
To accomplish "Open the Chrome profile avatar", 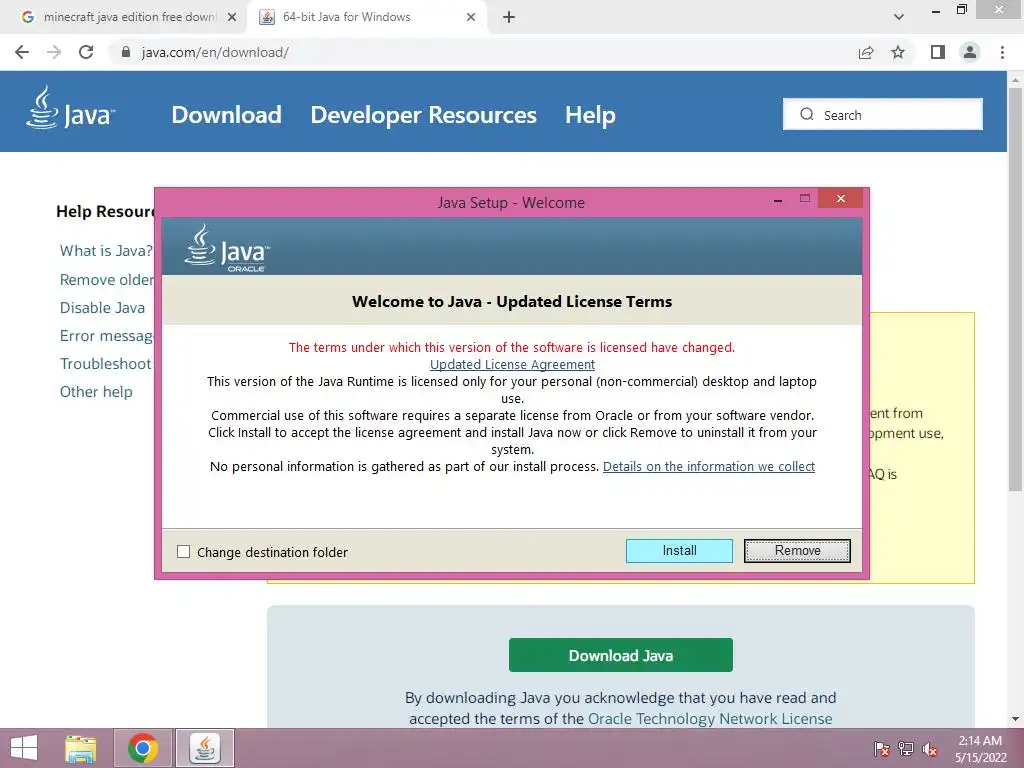I will click(970, 52).
